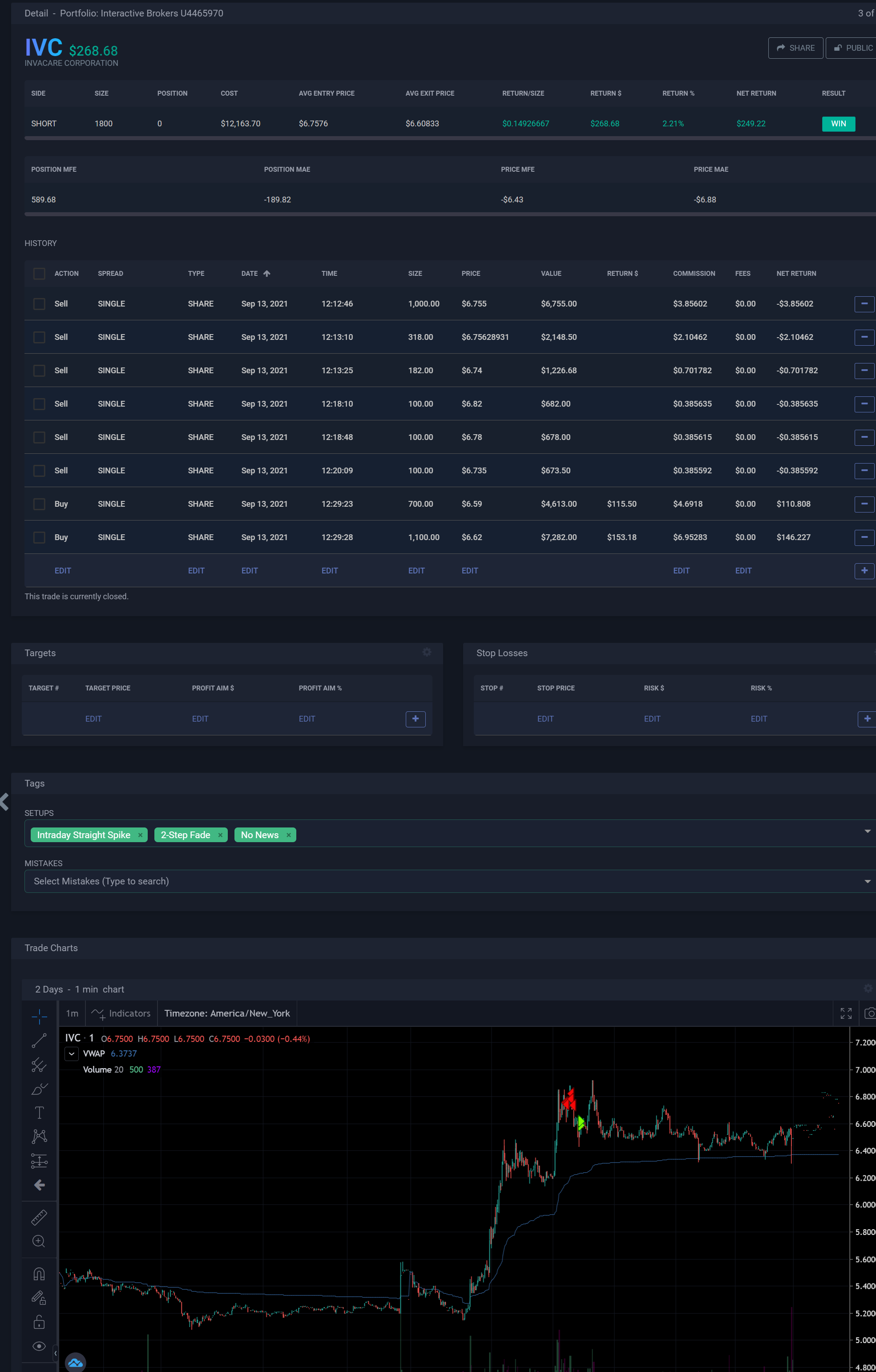Viewport: 876px width, 1372px height.
Task: Open the Select Mistakes dropdown
Action: [x=444, y=881]
